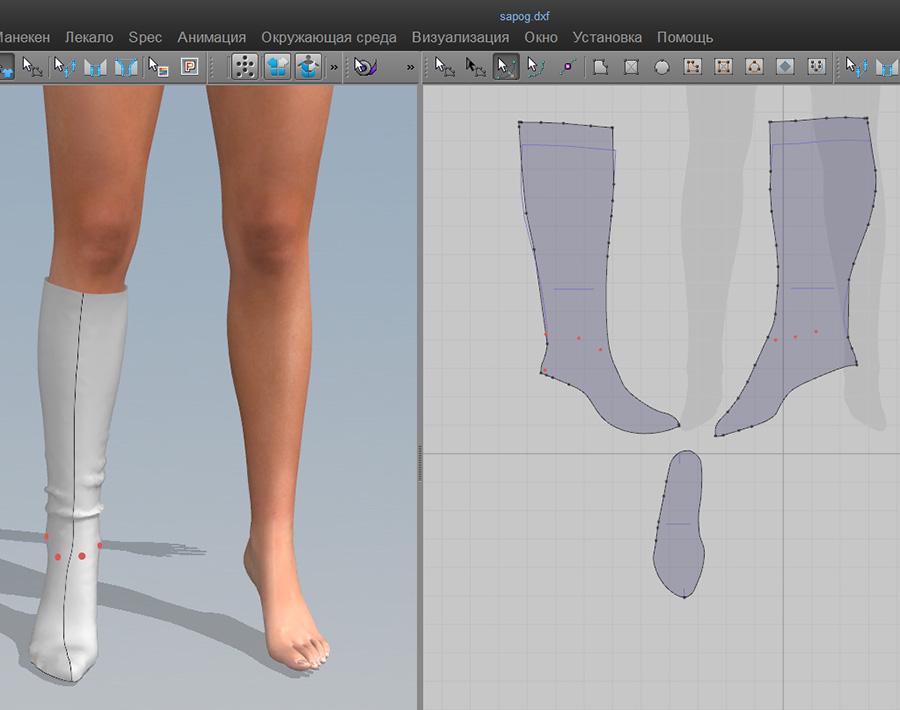Screen dimensions: 900x710
Task: Click the Add Point on curve tool
Action: tap(568, 67)
